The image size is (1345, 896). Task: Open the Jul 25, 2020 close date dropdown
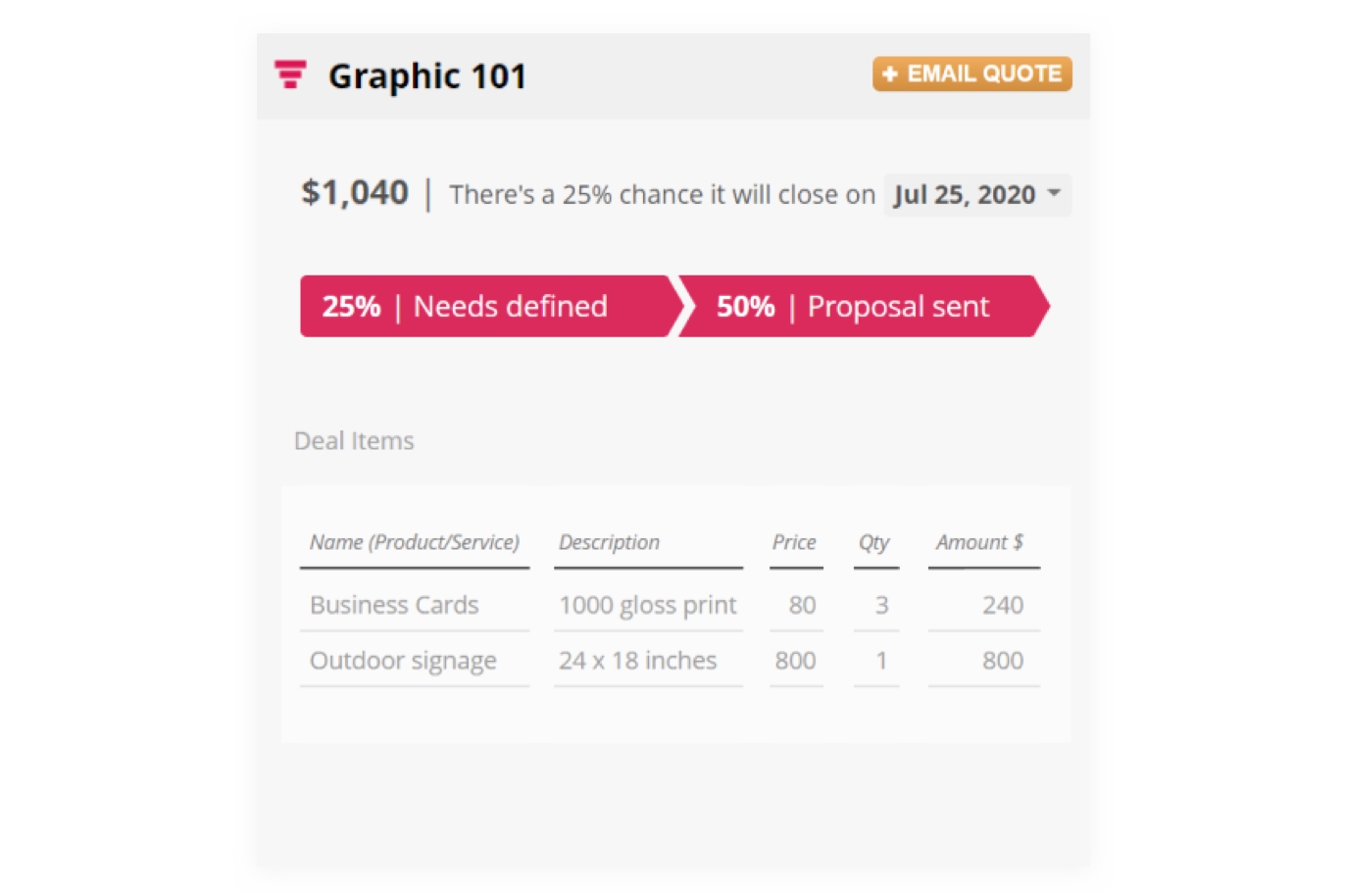[976, 195]
